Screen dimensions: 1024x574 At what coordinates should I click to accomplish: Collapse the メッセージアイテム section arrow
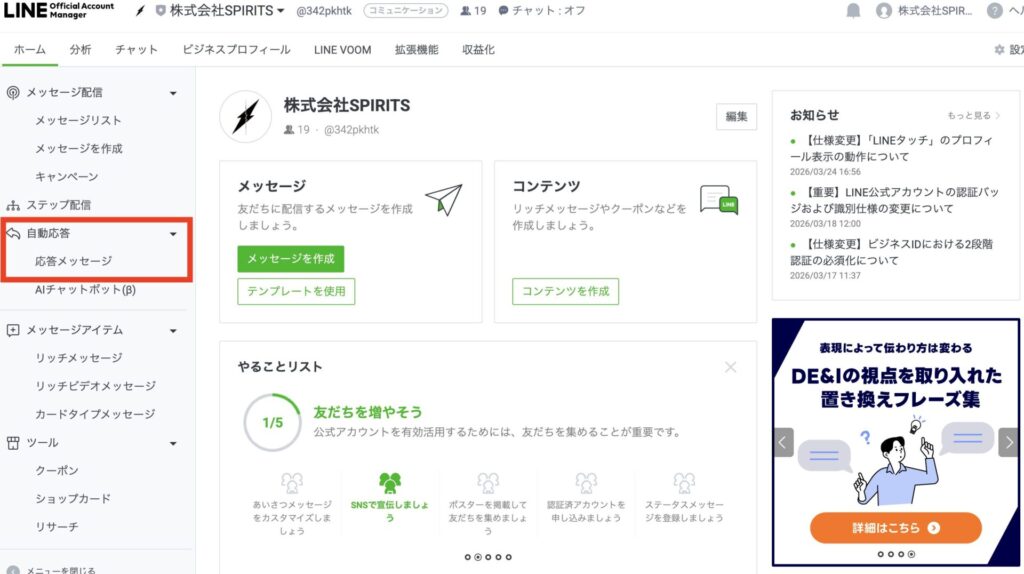[173, 331]
